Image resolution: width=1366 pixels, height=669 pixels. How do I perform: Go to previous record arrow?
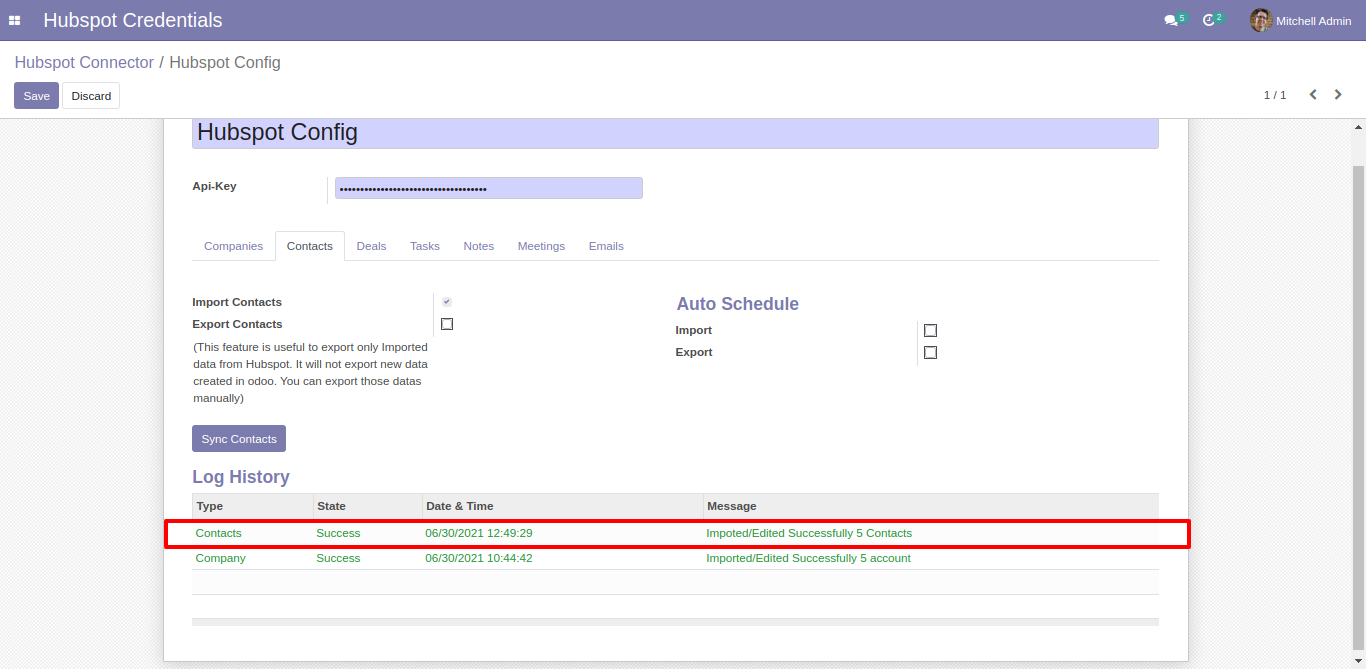1313,95
